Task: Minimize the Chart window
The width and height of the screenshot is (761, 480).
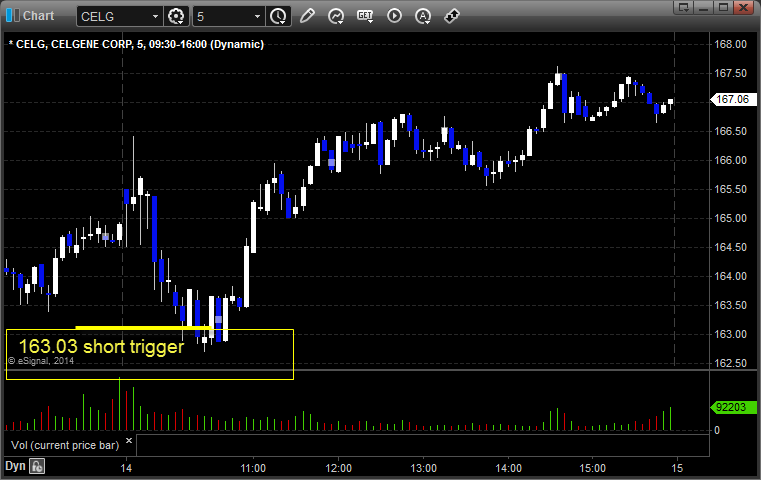Action: [x=704, y=7]
